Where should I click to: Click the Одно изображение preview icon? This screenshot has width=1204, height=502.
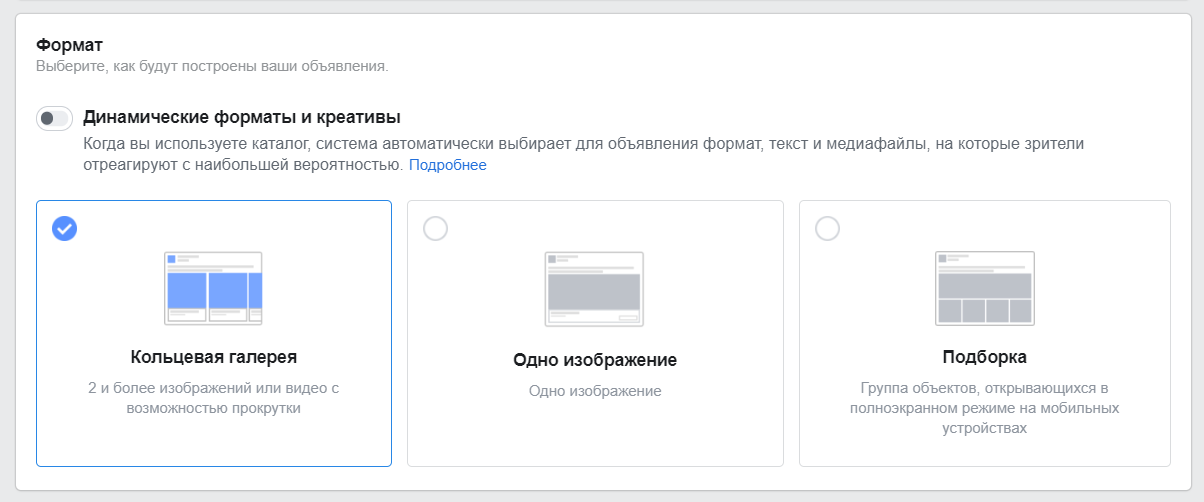click(x=594, y=288)
